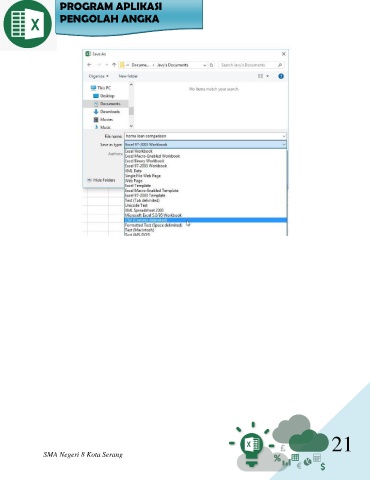This screenshot has height=480, width=370.
Task: Click the New folder button
Action: [x=128, y=76]
